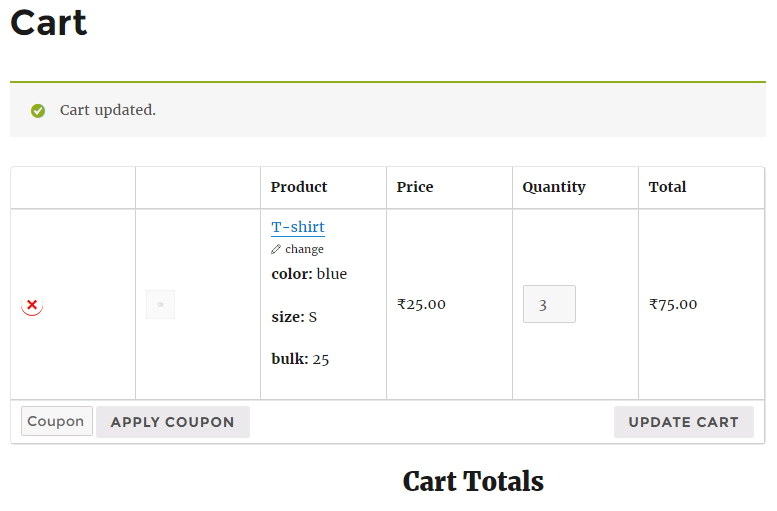Focus the Coupon code input field

[x=56, y=421]
